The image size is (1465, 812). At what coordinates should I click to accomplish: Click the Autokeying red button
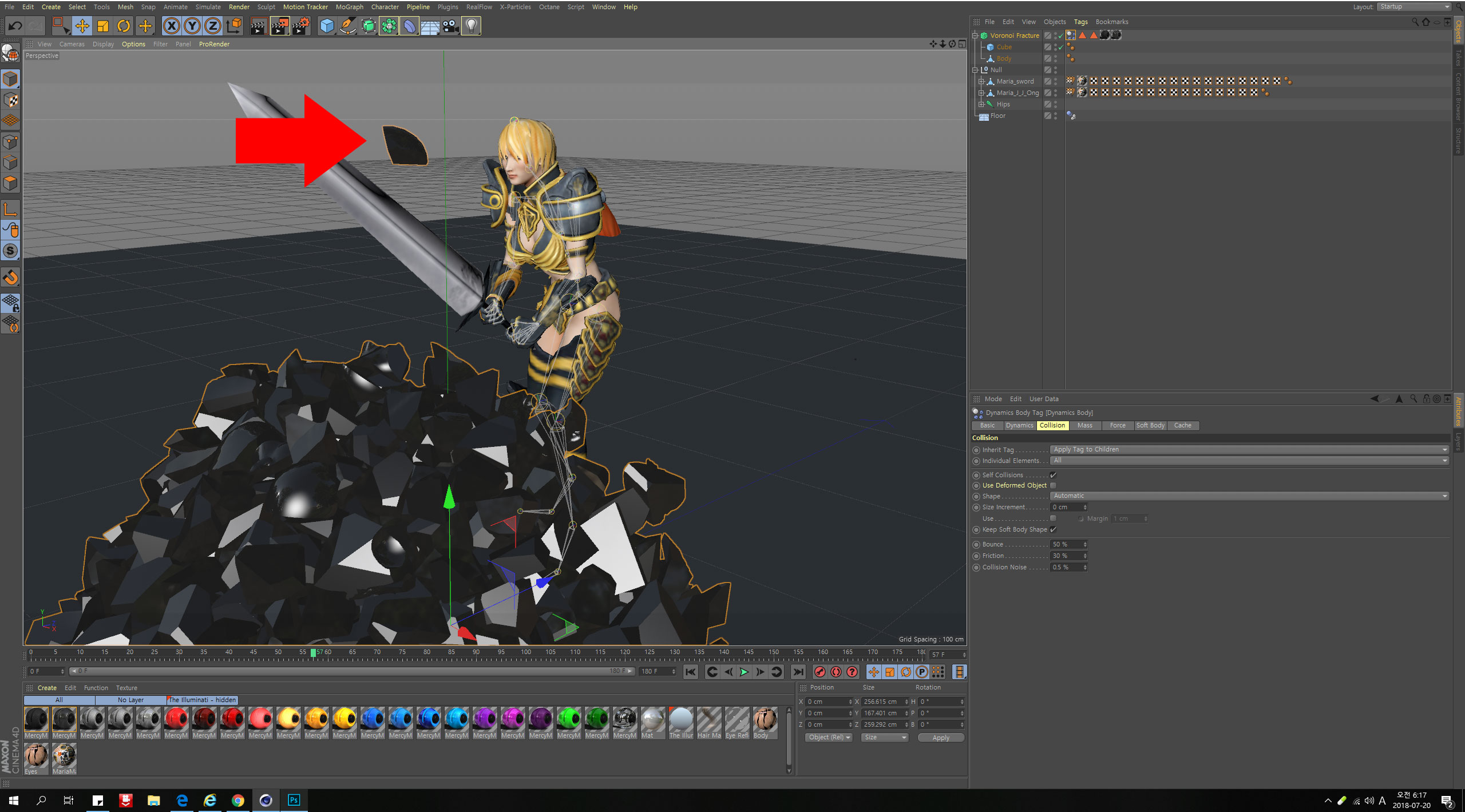point(836,672)
